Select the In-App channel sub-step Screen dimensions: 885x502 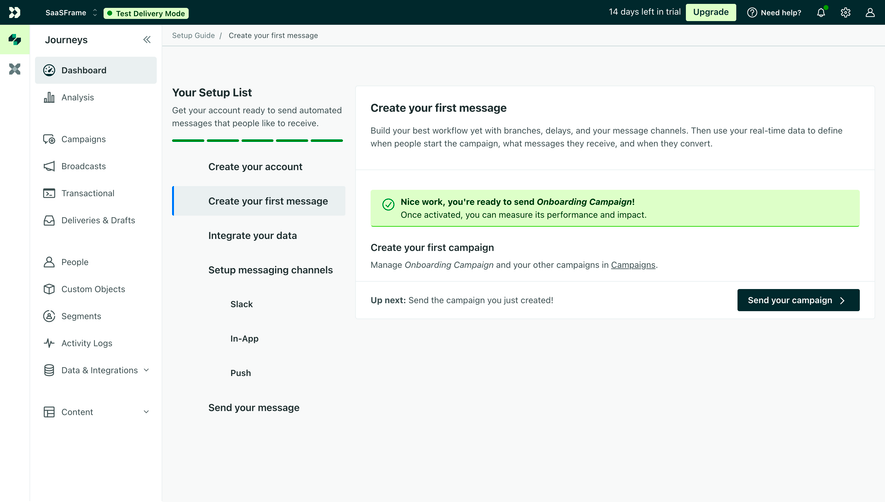pyautogui.click(x=244, y=338)
